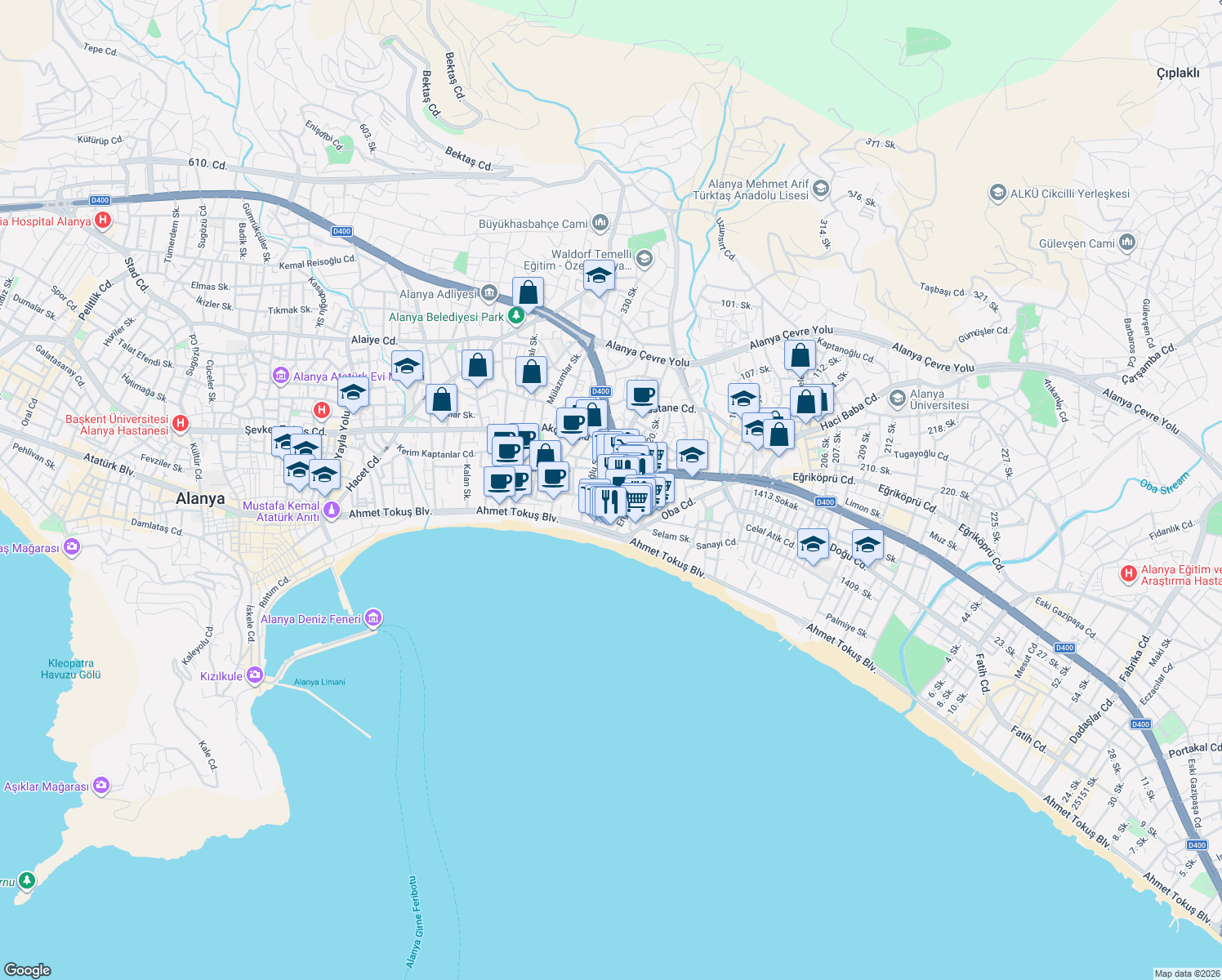Image resolution: width=1222 pixels, height=980 pixels.
Task: Click the graduation cap marker above Yayla Yolu
Action: point(353,394)
